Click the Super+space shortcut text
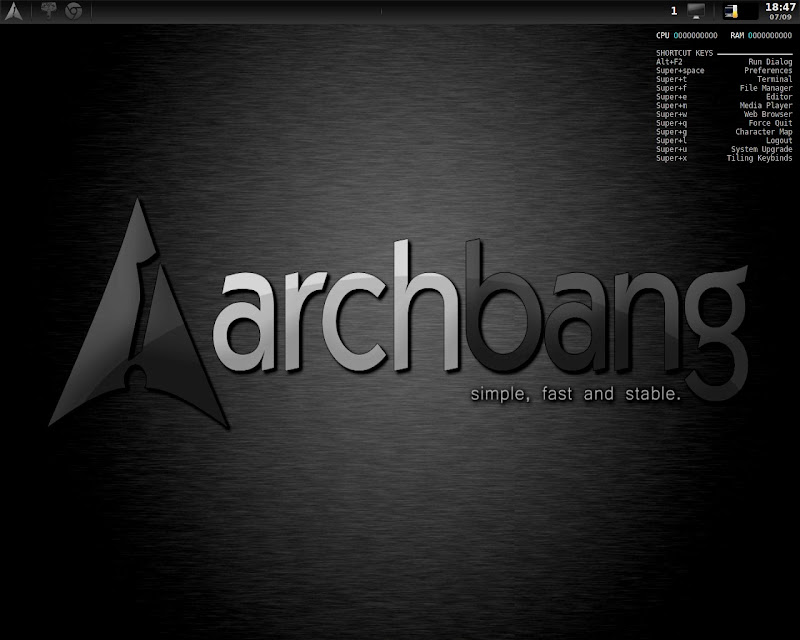This screenshot has height=640, width=800. tap(680, 70)
